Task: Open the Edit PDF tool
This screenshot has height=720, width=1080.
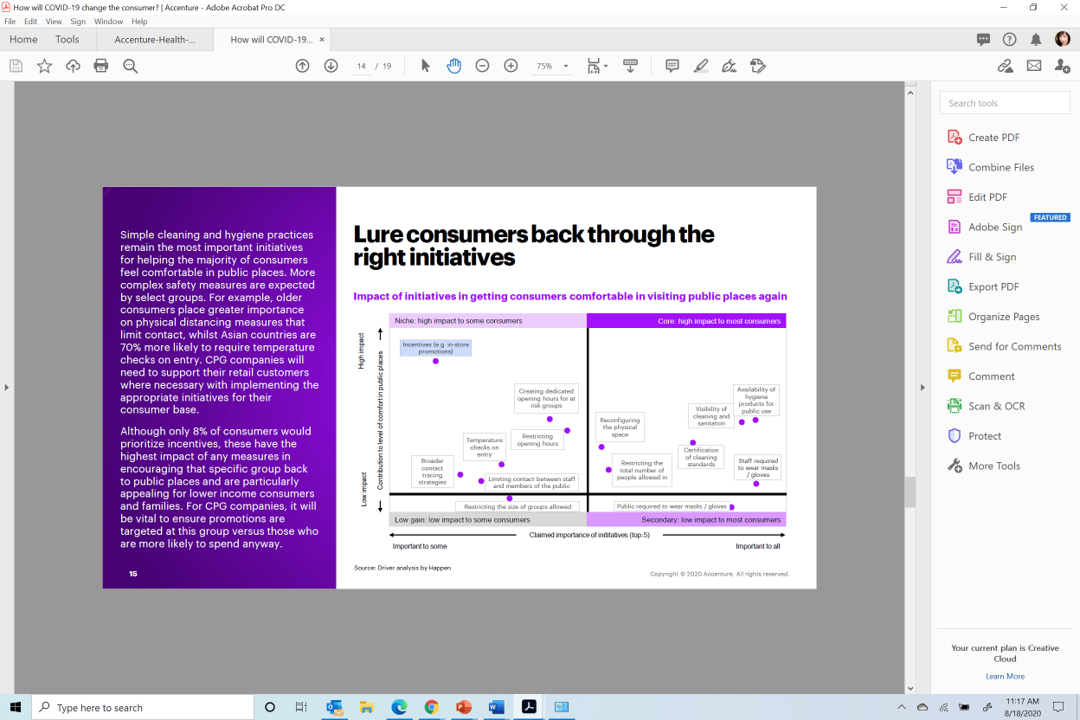Action: click(987, 197)
